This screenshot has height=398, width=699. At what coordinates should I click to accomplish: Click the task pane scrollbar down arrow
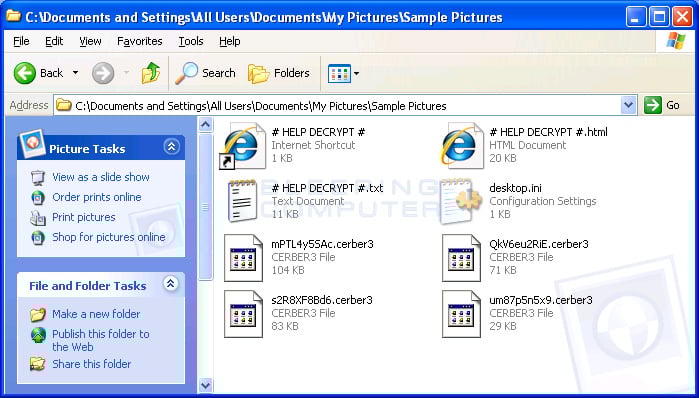click(x=206, y=385)
